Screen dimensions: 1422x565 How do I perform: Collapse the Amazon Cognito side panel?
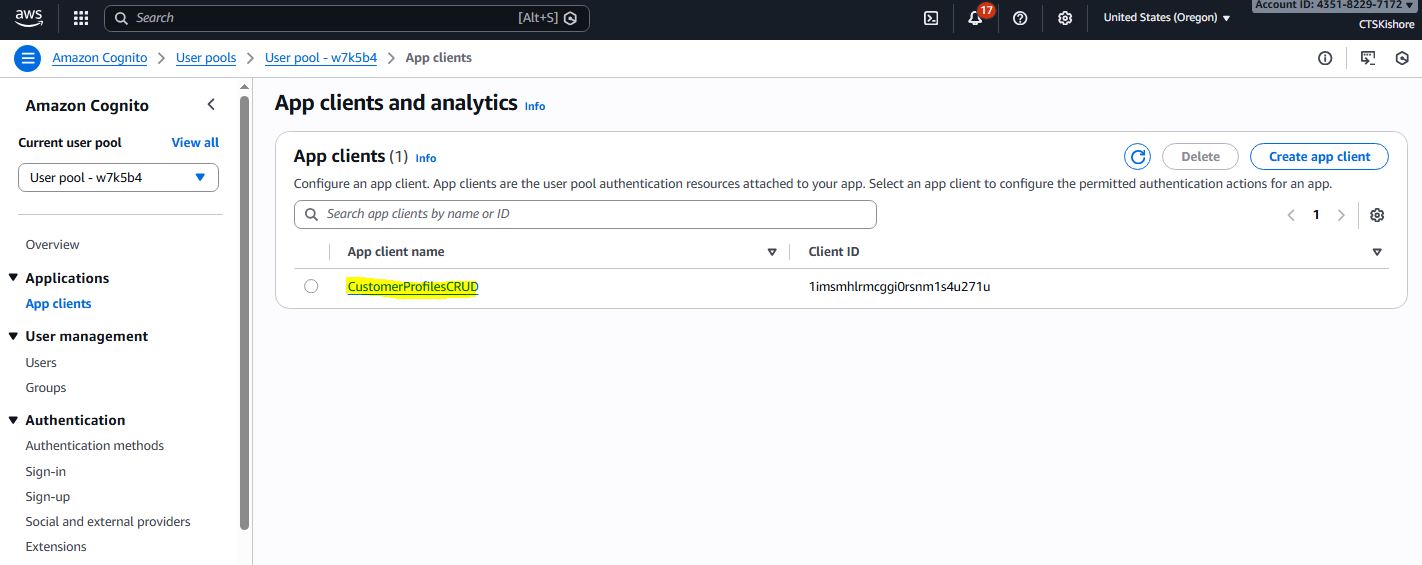click(x=211, y=105)
